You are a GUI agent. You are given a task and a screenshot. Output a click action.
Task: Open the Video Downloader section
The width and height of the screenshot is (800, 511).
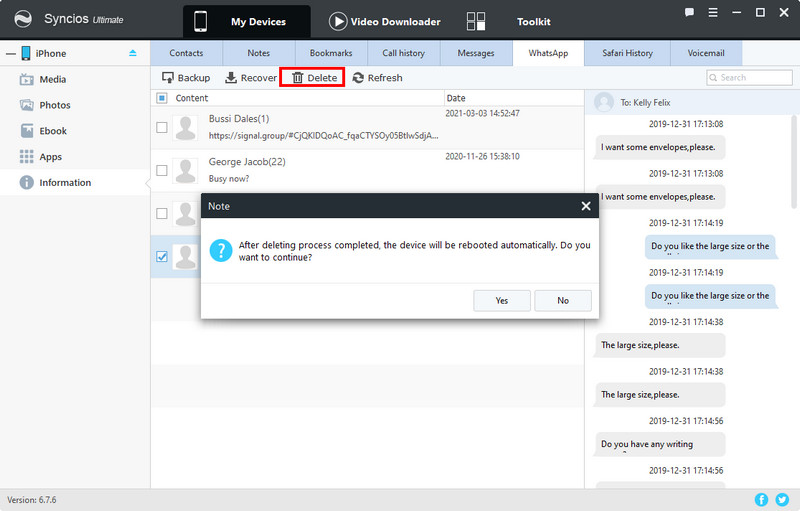[385, 21]
